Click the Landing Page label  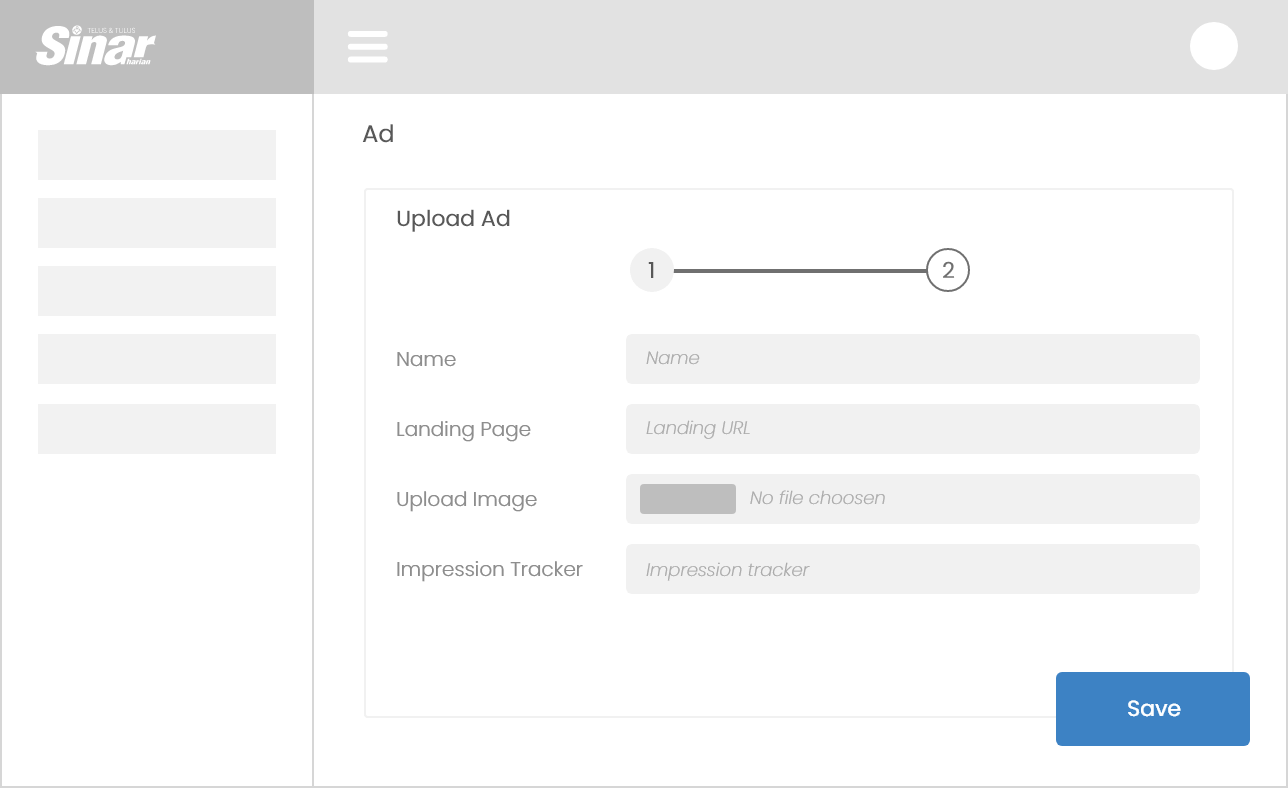(463, 429)
